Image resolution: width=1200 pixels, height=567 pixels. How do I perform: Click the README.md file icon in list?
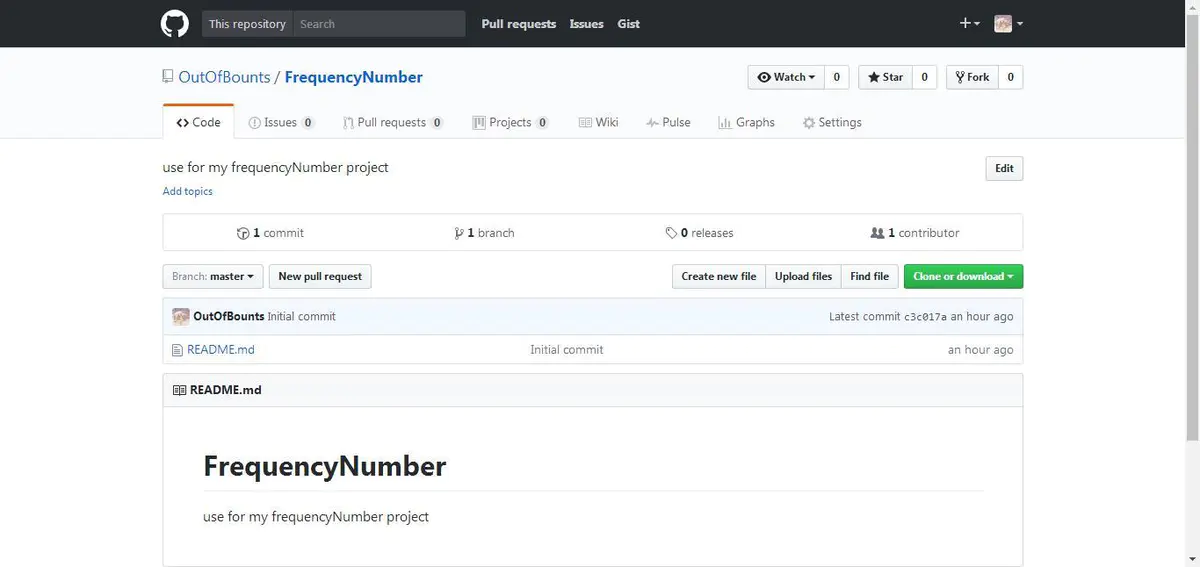pyautogui.click(x=178, y=350)
